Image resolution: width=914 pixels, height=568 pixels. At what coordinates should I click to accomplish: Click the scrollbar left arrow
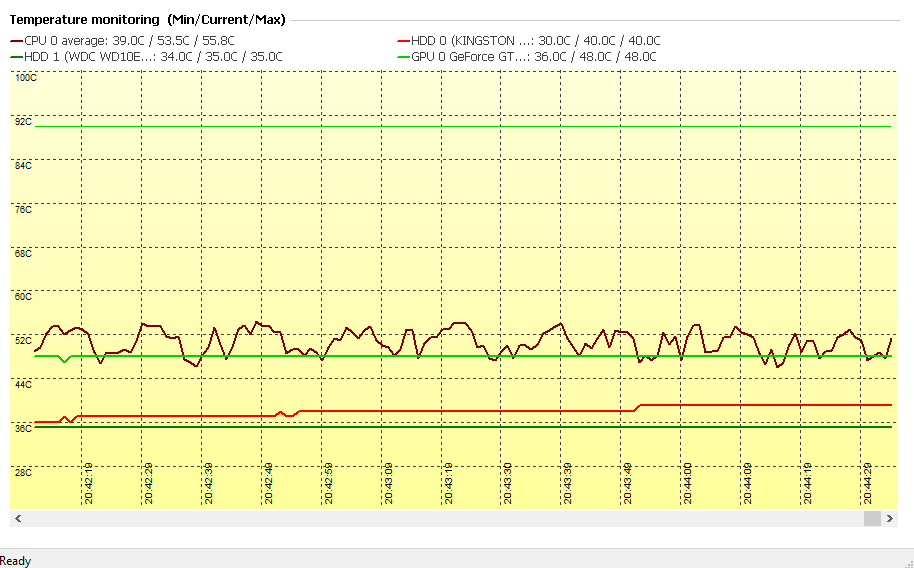(18, 518)
